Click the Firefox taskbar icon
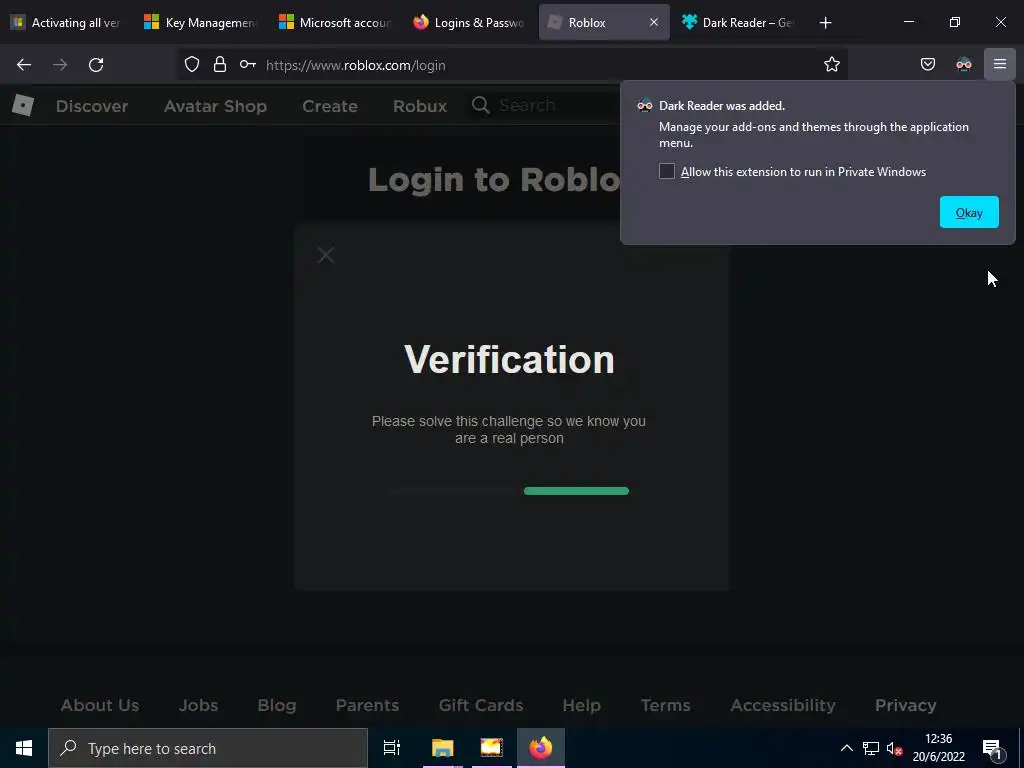This screenshot has width=1024, height=768. point(541,748)
